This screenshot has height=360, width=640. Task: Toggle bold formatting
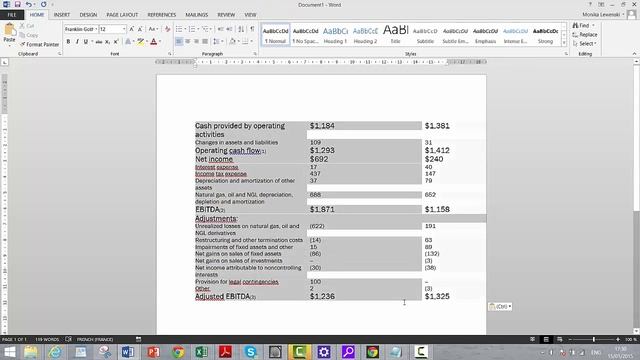pos(68,42)
